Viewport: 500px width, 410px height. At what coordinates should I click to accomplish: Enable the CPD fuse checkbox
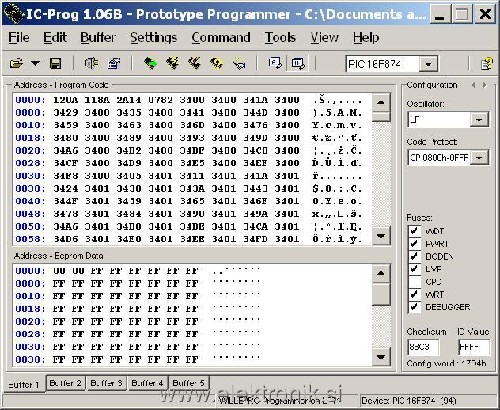point(414,282)
